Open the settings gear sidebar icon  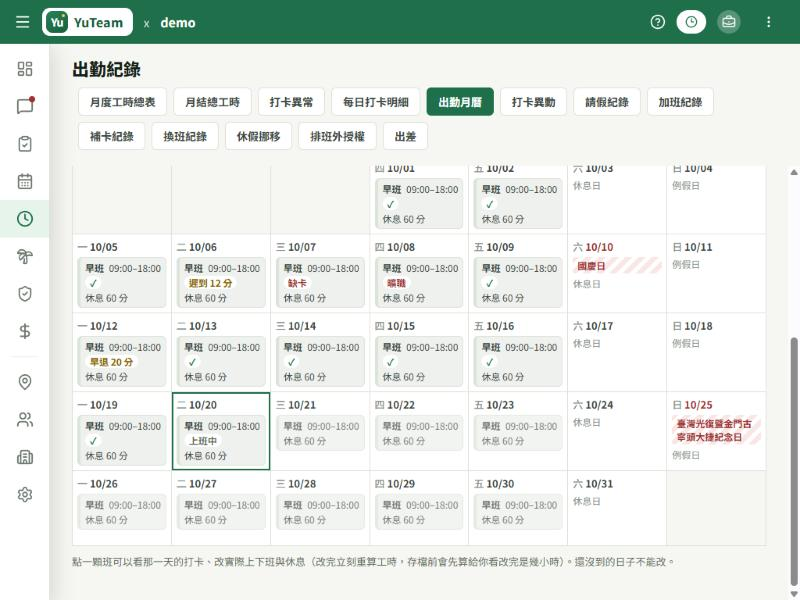24,494
